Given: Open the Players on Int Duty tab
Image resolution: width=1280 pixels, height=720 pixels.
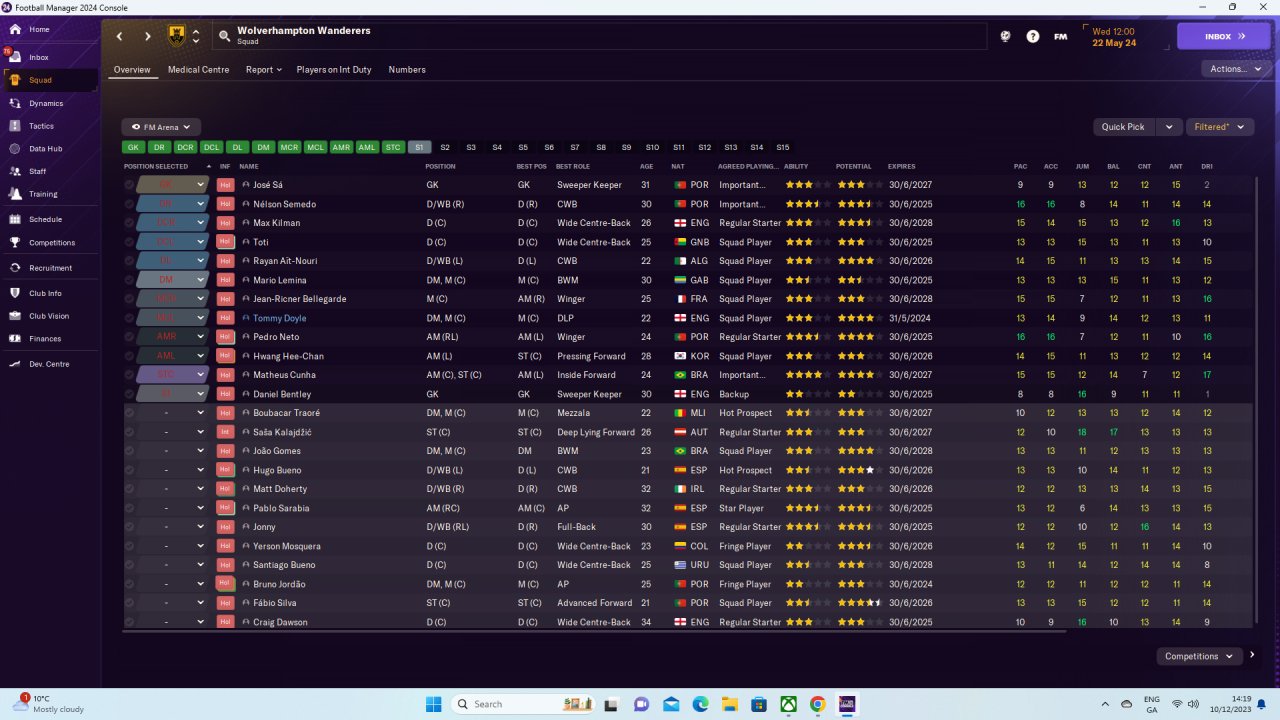Looking at the screenshot, I should [333, 70].
